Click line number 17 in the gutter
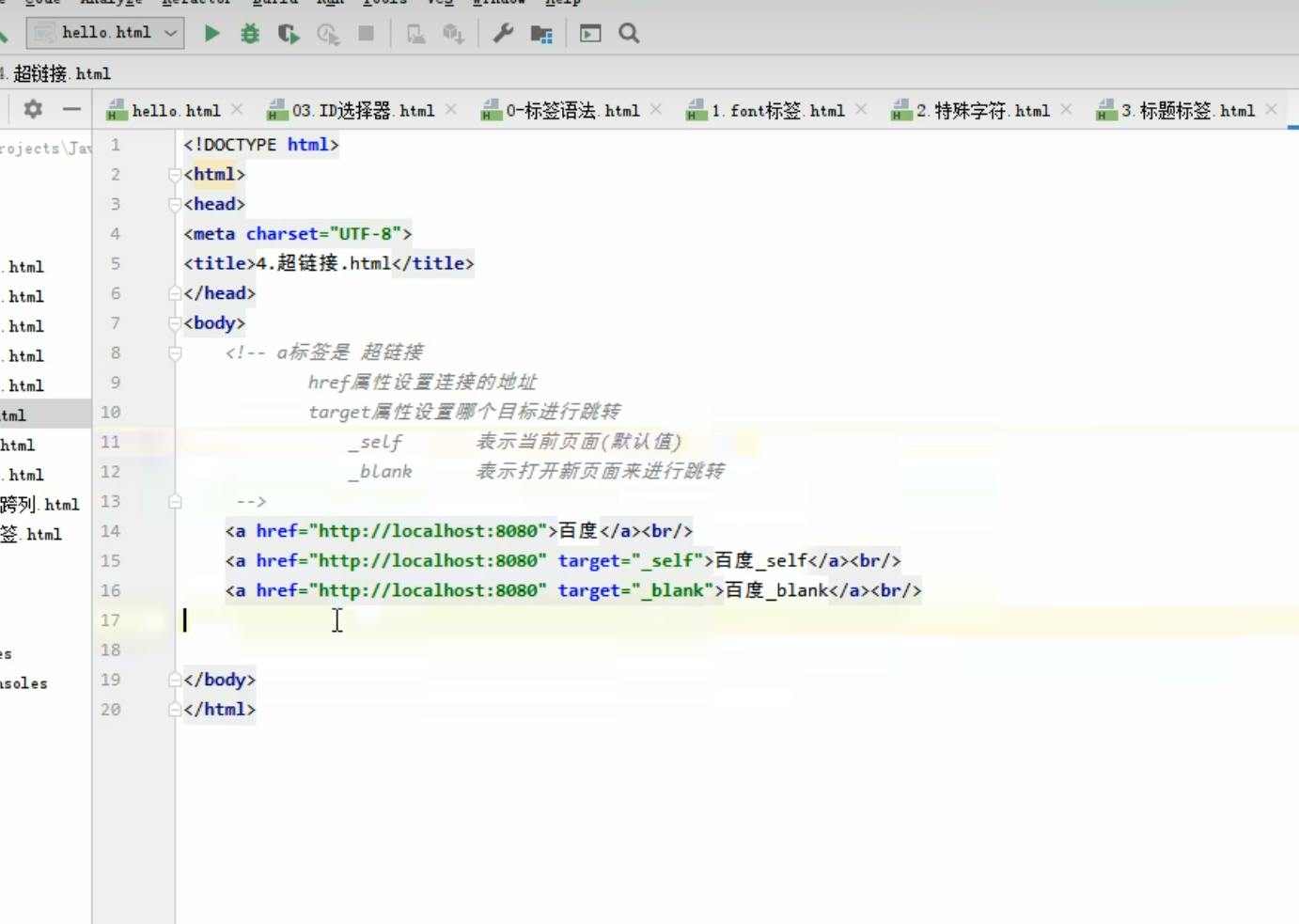1299x924 pixels. pos(111,620)
